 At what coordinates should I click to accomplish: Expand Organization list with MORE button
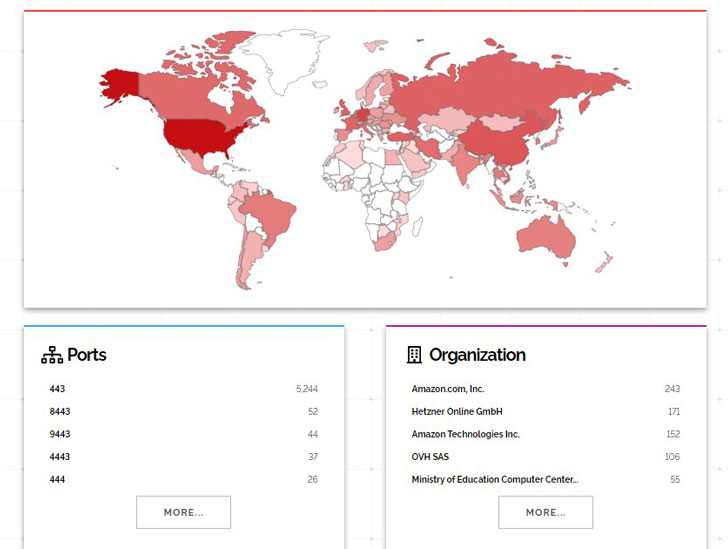tap(545, 512)
